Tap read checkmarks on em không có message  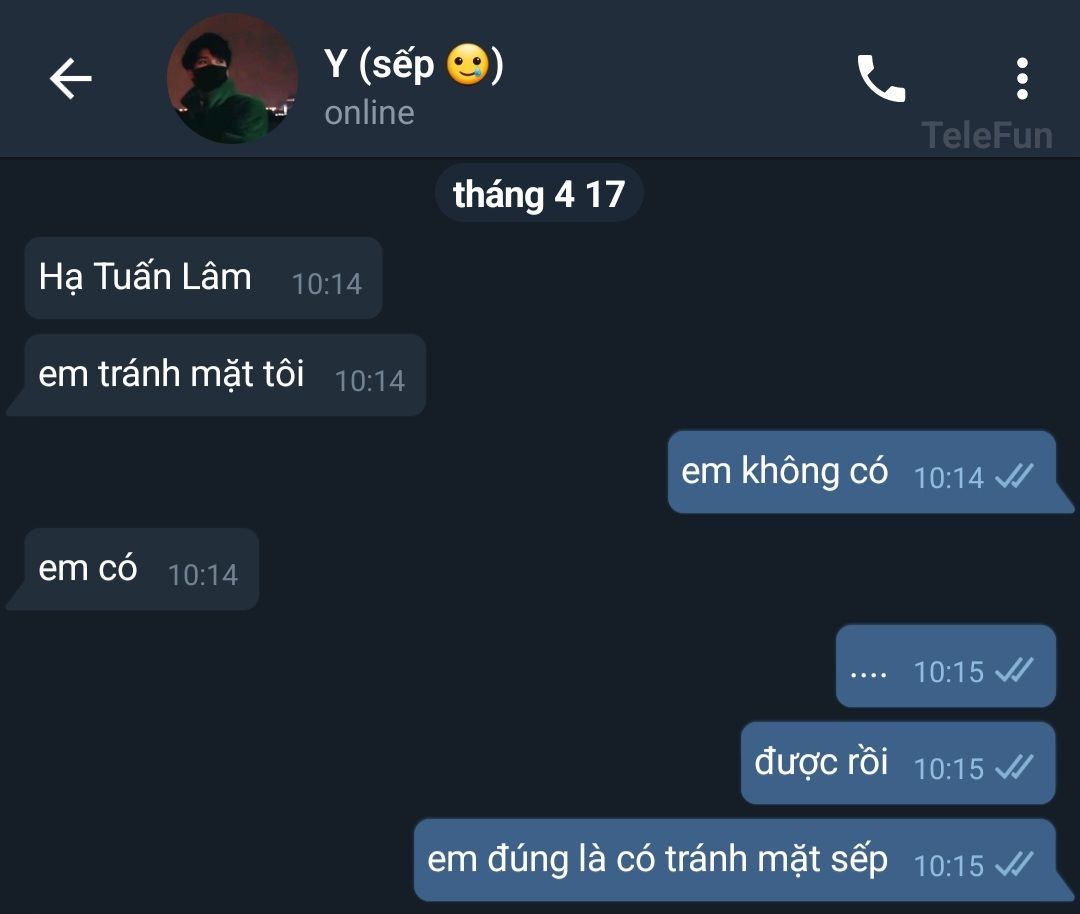tap(1015, 476)
